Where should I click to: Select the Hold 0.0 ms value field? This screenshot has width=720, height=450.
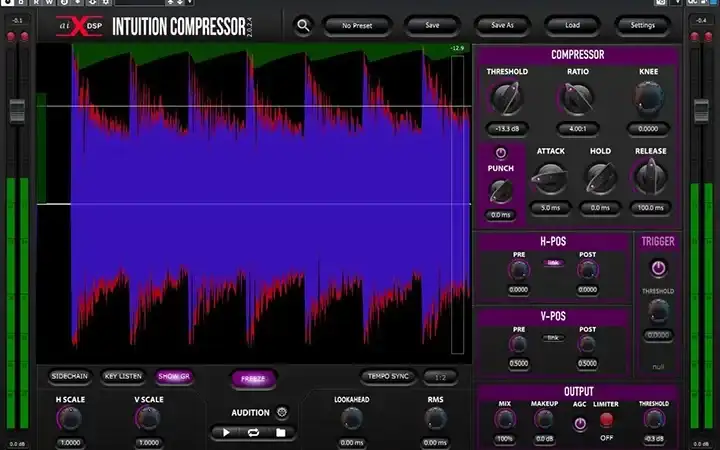pos(600,208)
